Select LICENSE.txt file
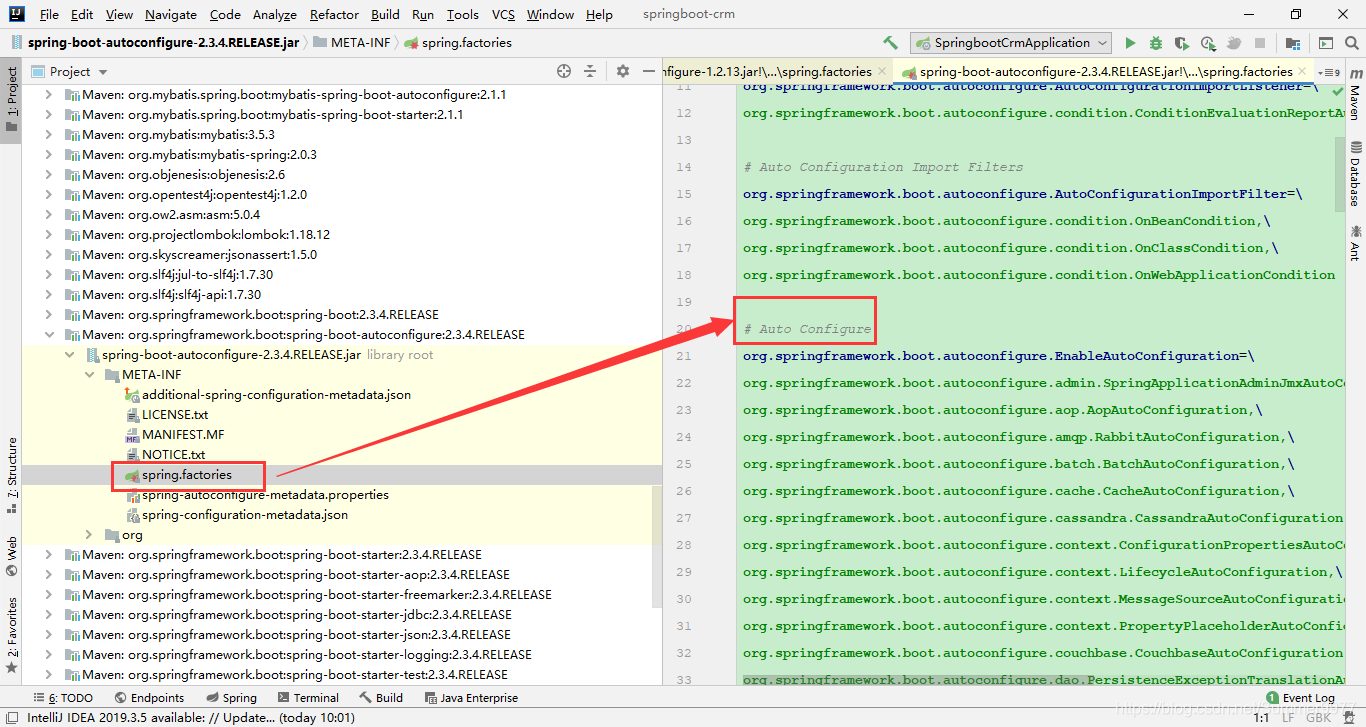This screenshot has width=1366, height=727. pos(175,415)
